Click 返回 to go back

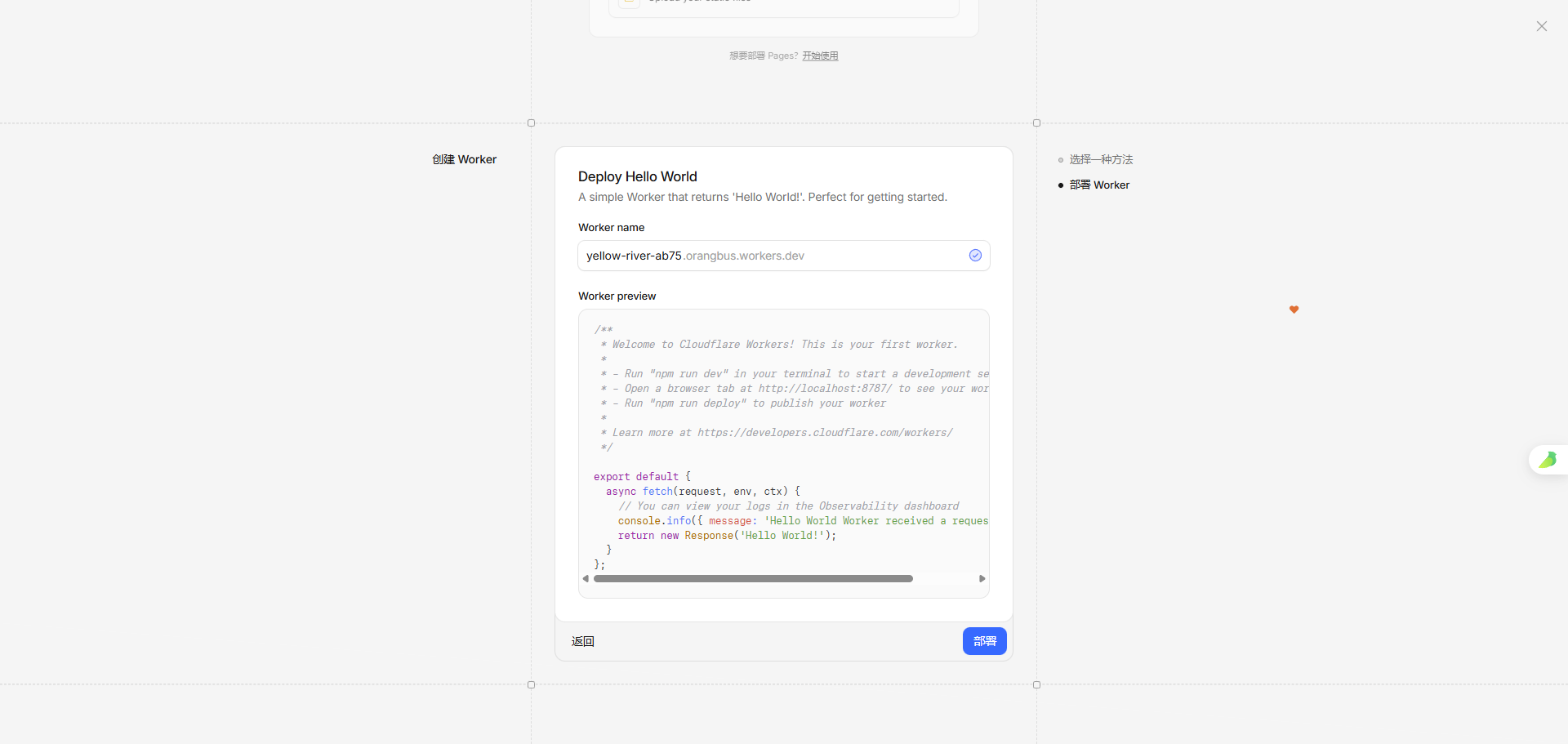(x=582, y=641)
